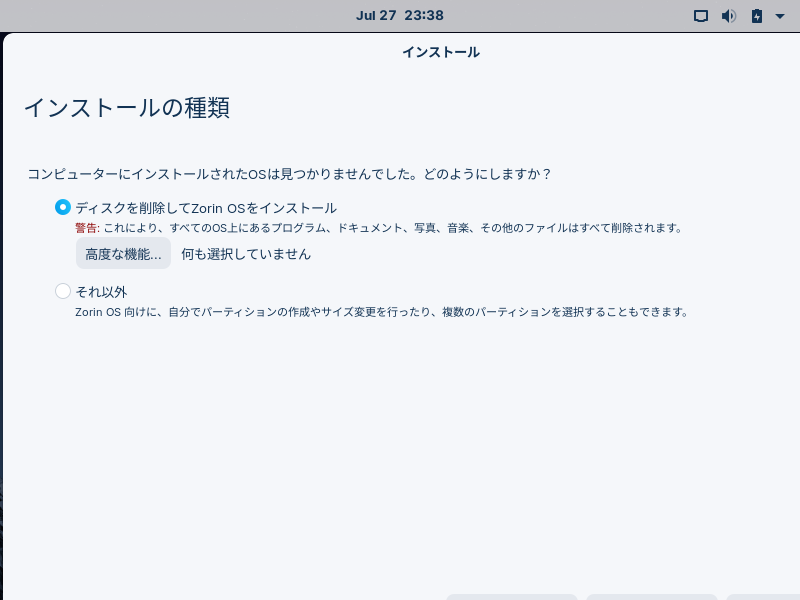Viewport: 800px width, 600px height.
Task: Click the インストール window title
Action: coord(441,52)
